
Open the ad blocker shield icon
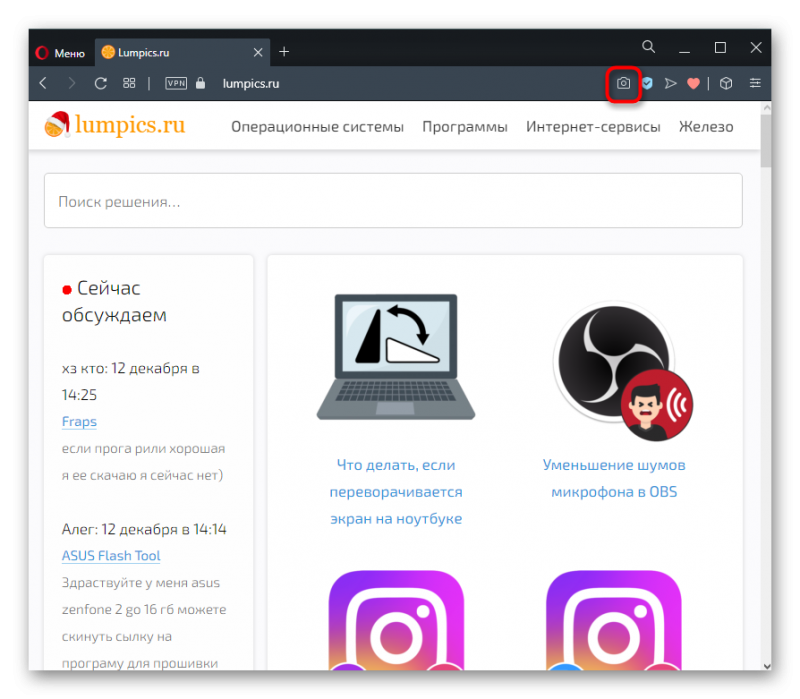pos(647,83)
